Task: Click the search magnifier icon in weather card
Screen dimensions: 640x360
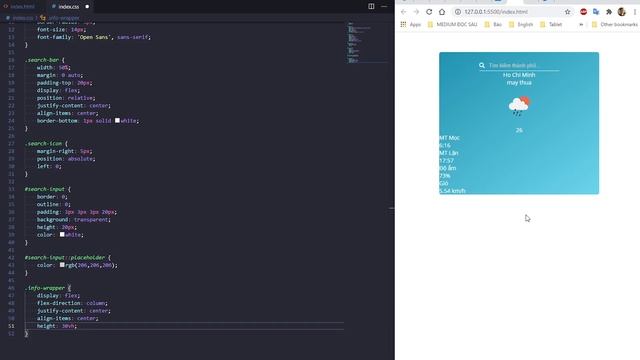Action: click(482, 65)
